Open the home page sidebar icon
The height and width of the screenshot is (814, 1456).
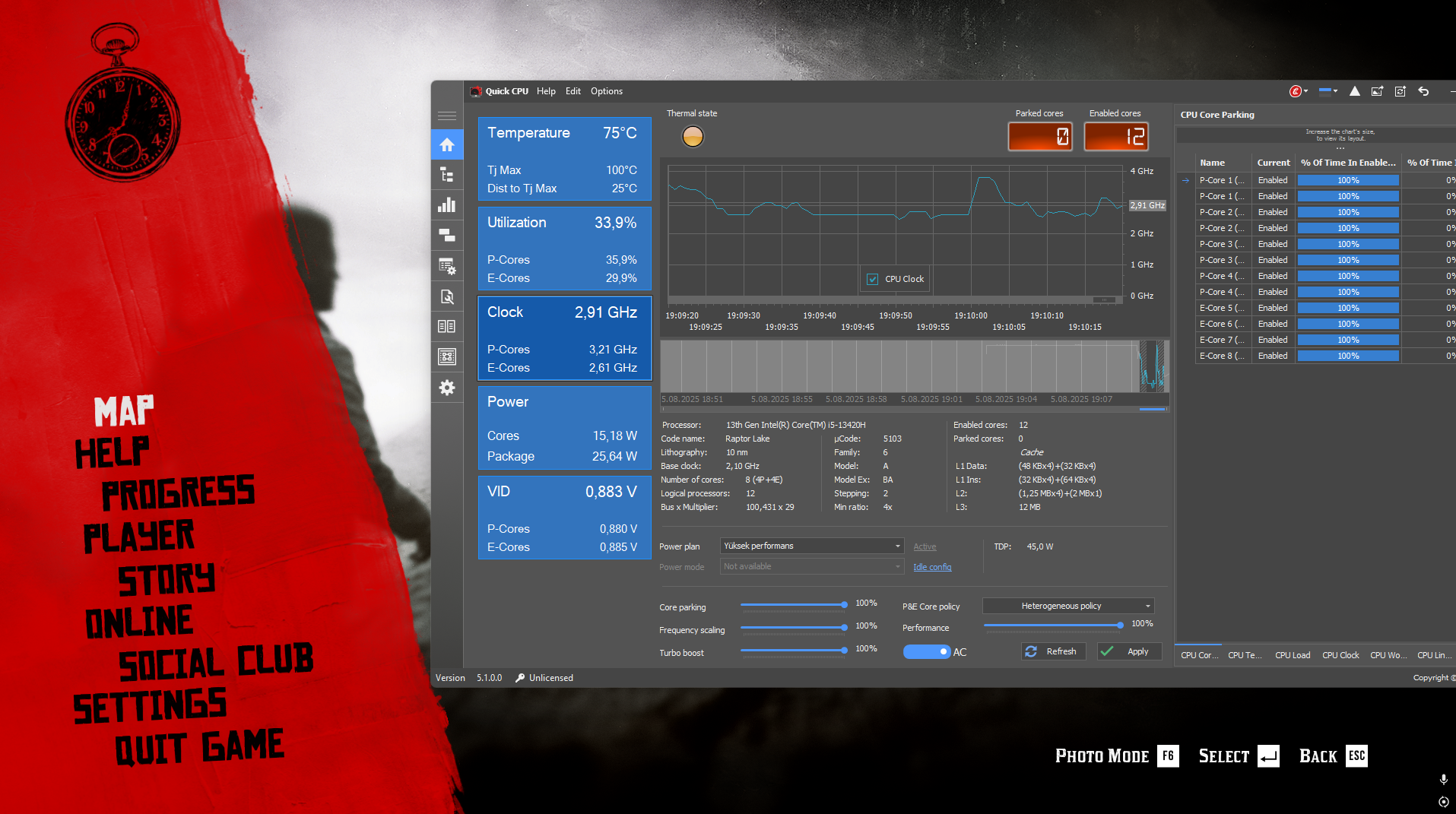coord(447,144)
